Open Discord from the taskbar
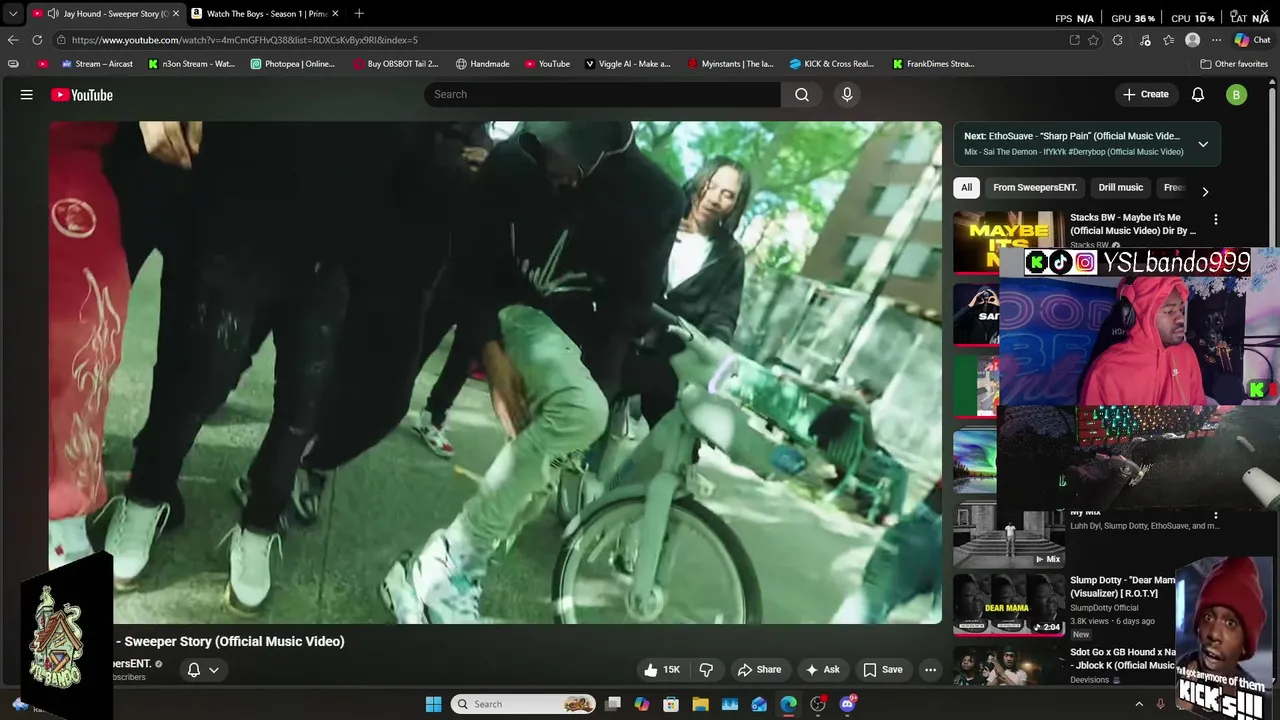This screenshot has height=720, width=1280. coord(848,704)
